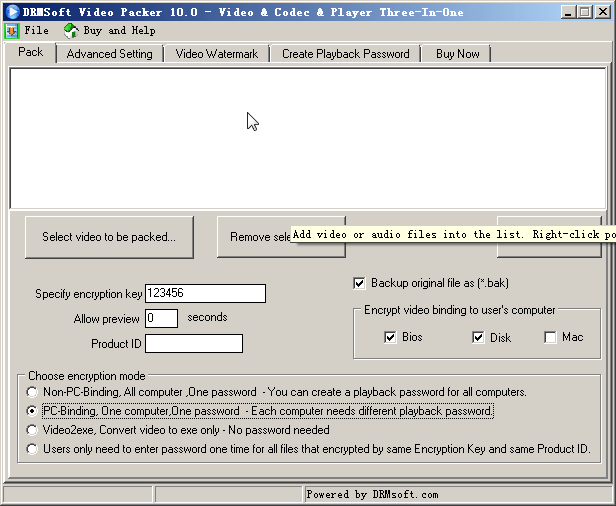Click the encryption key input field
Image resolution: width=616 pixels, height=506 pixels.
pyautogui.click(x=205, y=293)
